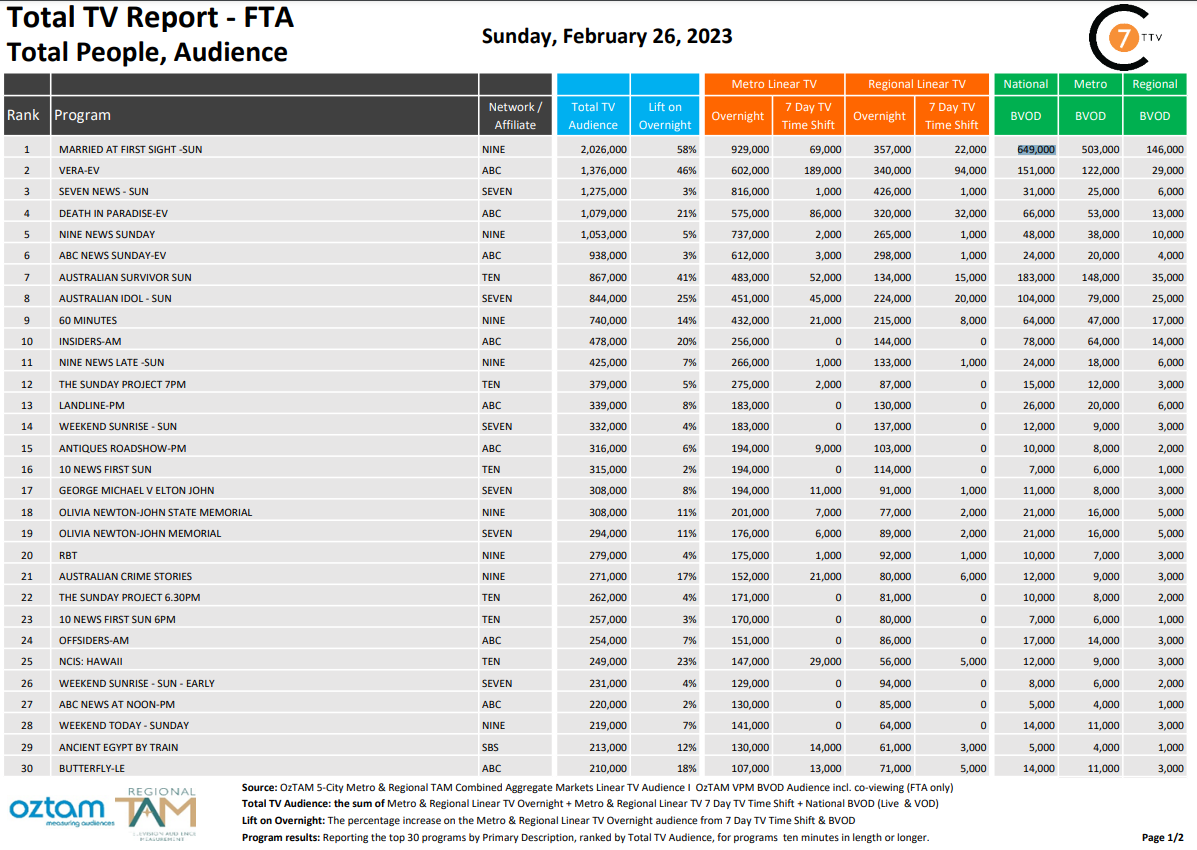The height and width of the screenshot is (850, 1197).
Task: Click the Sunday, February 26, 2023 date heading
Action: (607, 36)
